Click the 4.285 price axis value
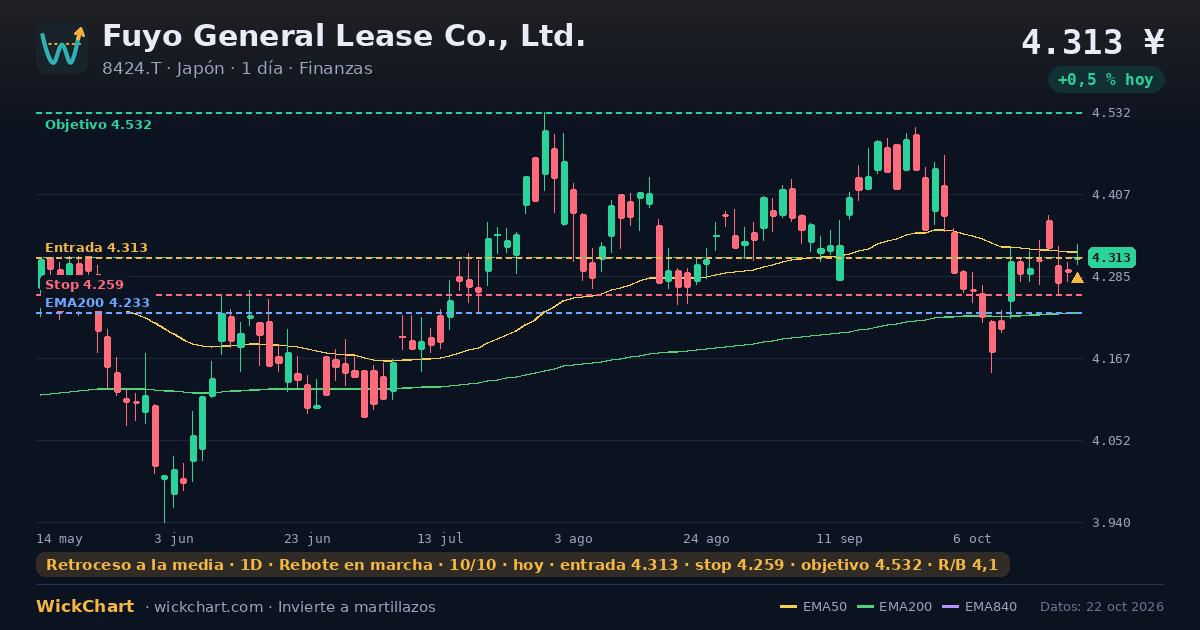 coord(1112,277)
